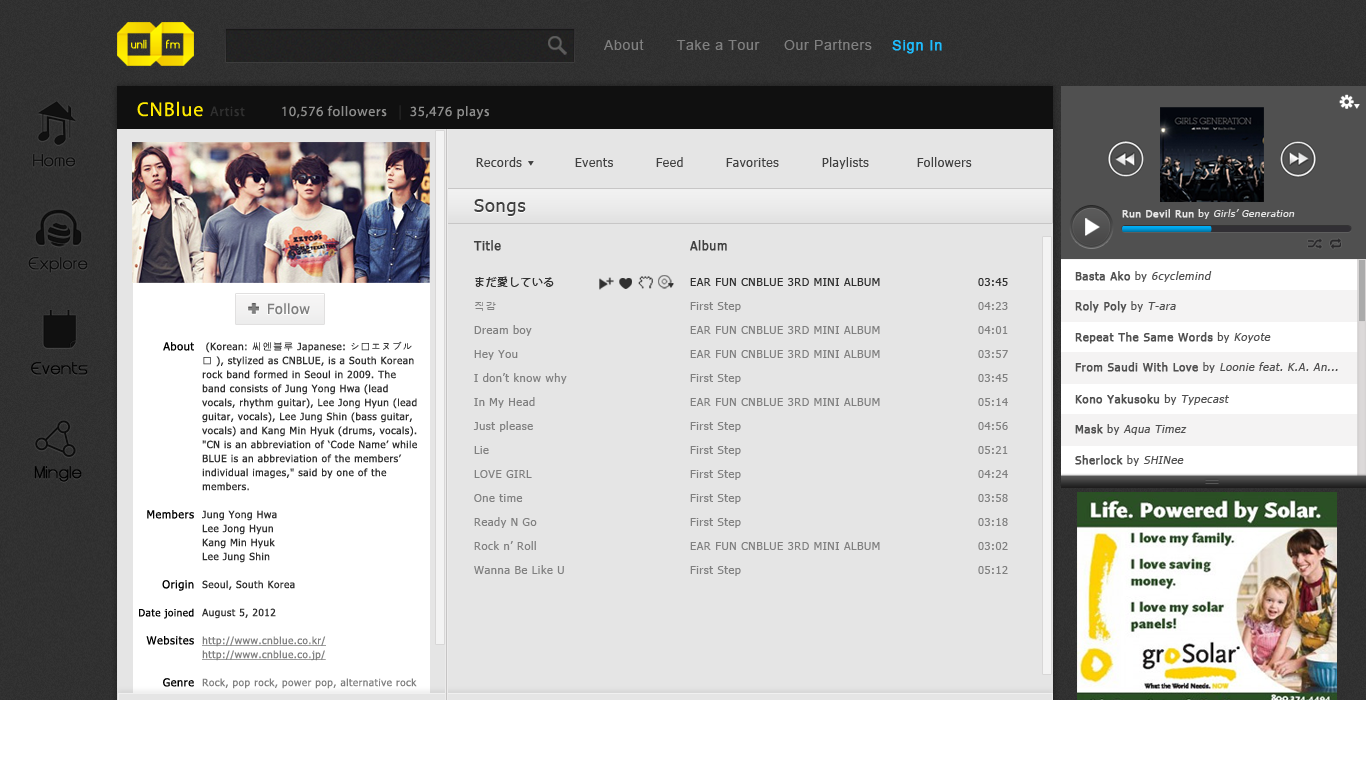Toggle repeat in the player
This screenshot has height=768, width=1366.
click(x=1335, y=243)
